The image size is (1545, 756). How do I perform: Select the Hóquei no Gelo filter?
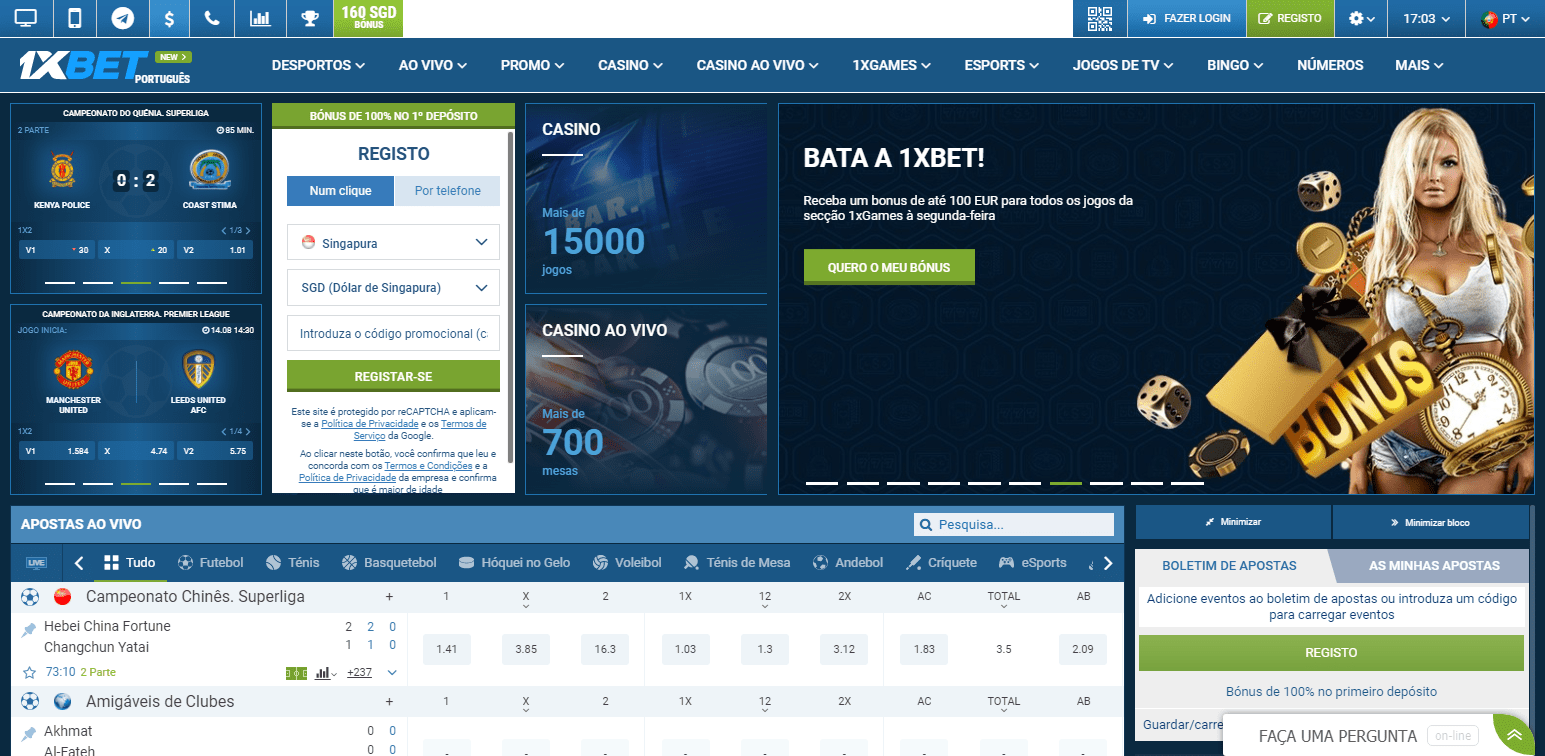pyautogui.click(x=514, y=563)
